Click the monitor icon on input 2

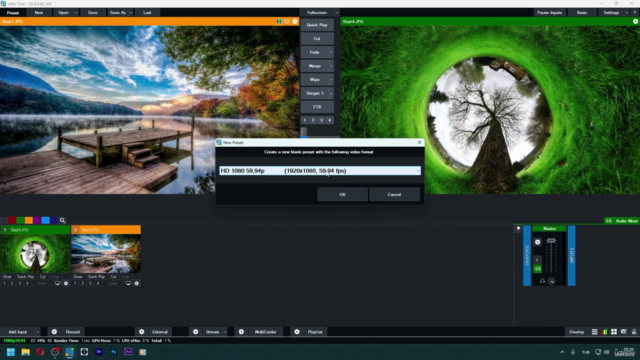tap(128, 283)
